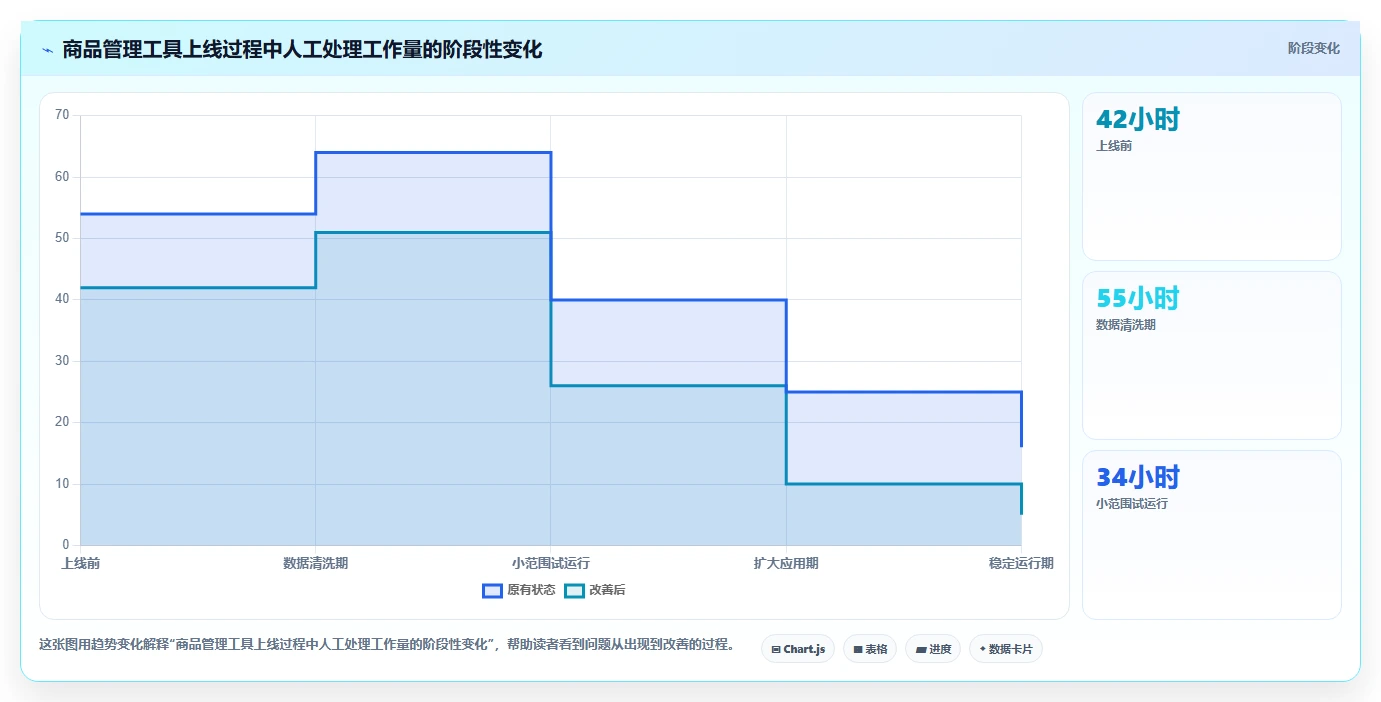The height and width of the screenshot is (702, 1381).
Task: Click the 55小时 value text
Action: 1138,298
